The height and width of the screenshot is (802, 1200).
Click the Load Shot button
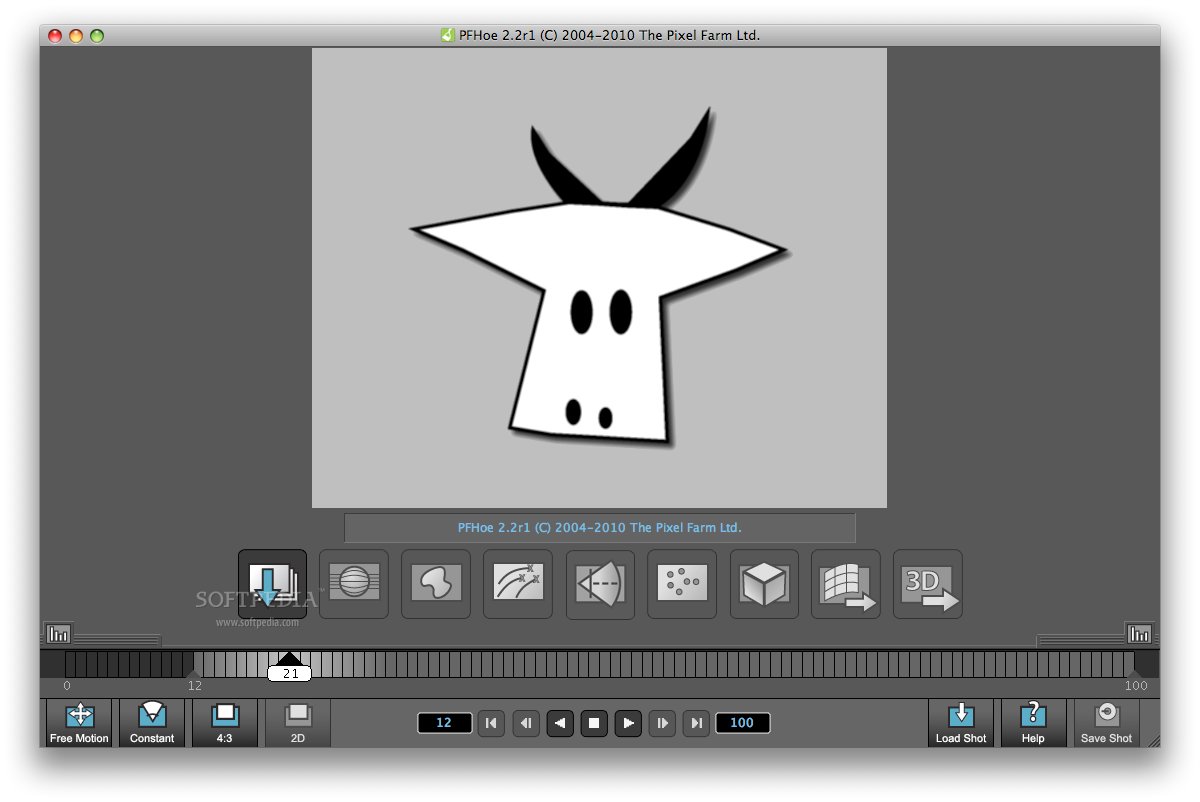point(961,723)
